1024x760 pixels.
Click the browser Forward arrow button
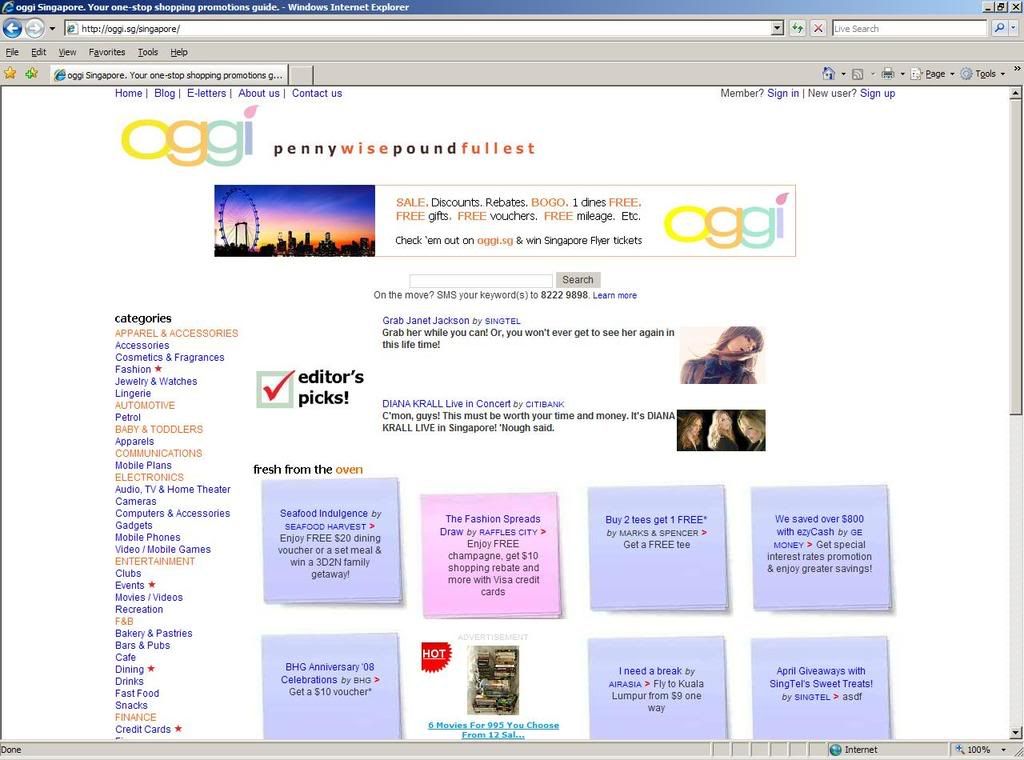(x=35, y=28)
